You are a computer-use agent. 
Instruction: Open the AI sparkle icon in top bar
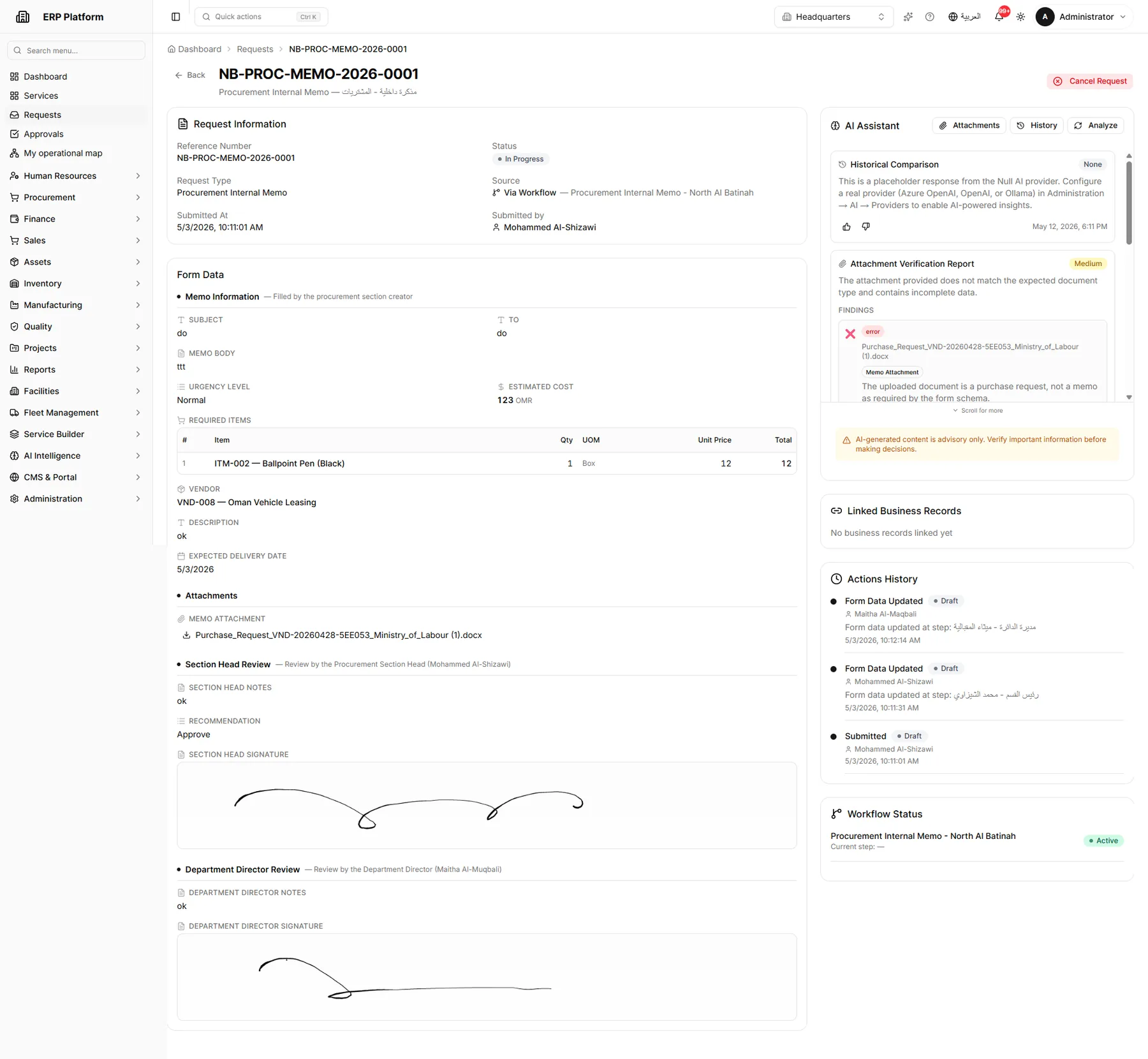click(908, 17)
